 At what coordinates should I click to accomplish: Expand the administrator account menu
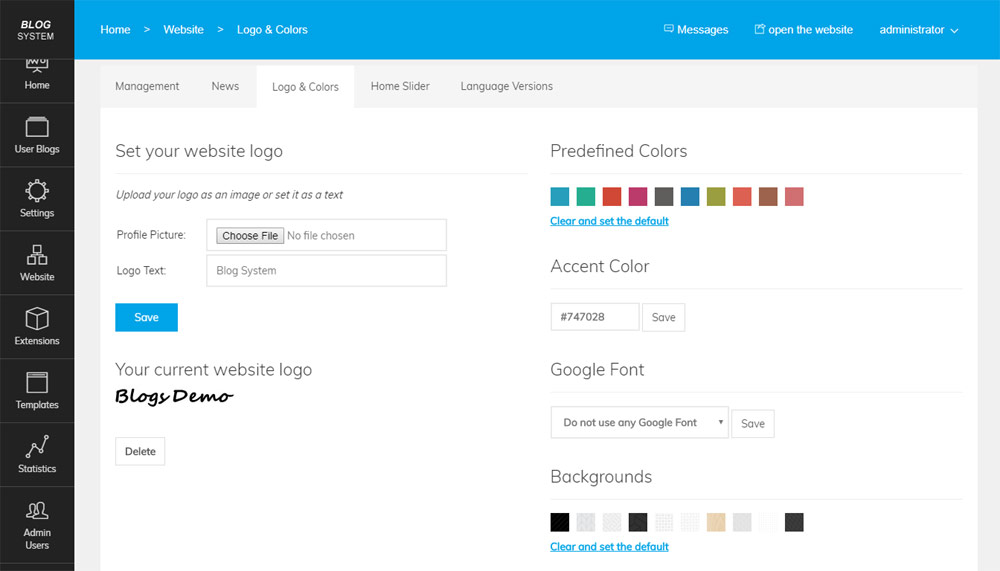coord(918,30)
